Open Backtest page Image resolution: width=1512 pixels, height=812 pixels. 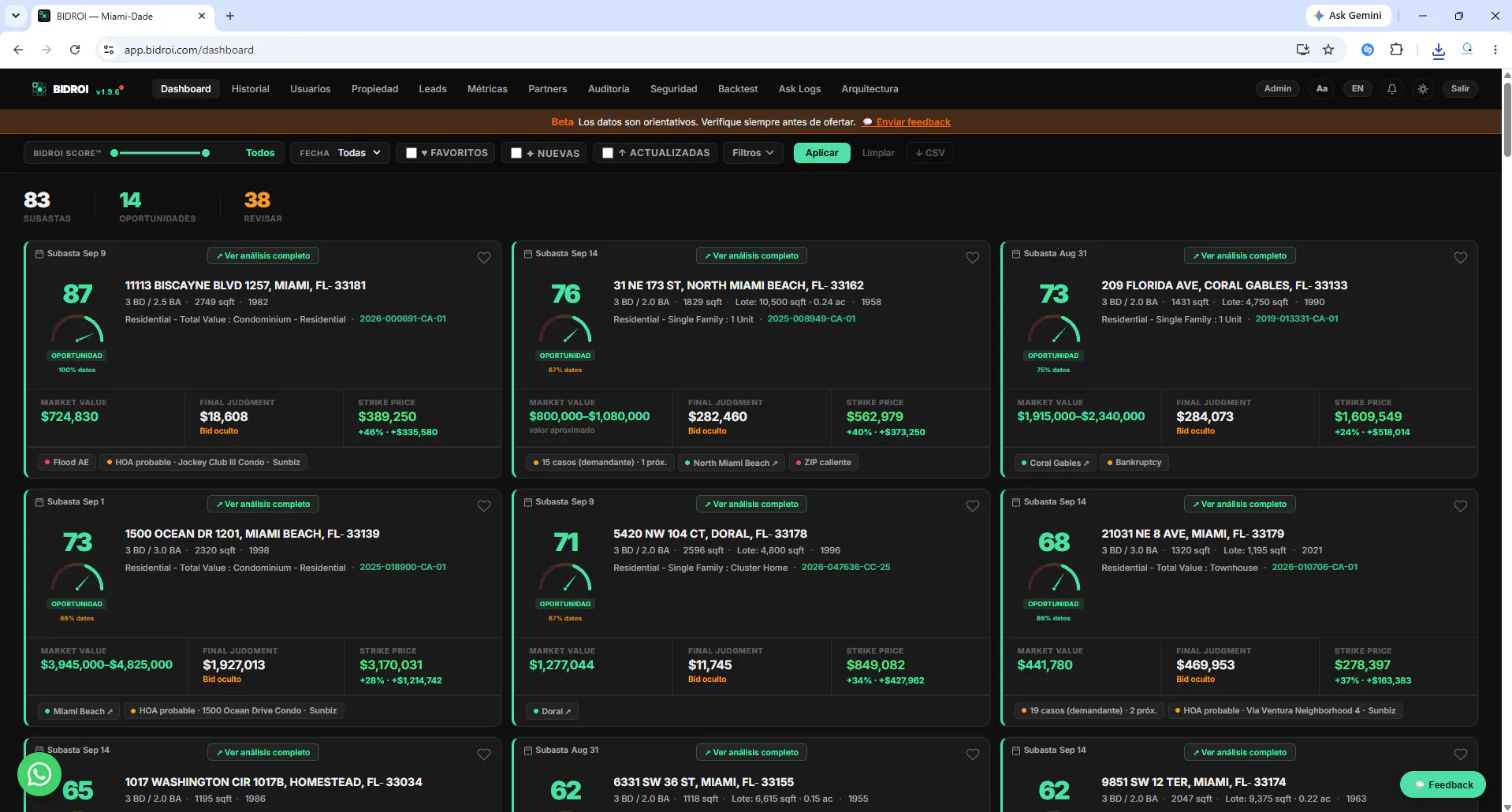[x=738, y=89]
